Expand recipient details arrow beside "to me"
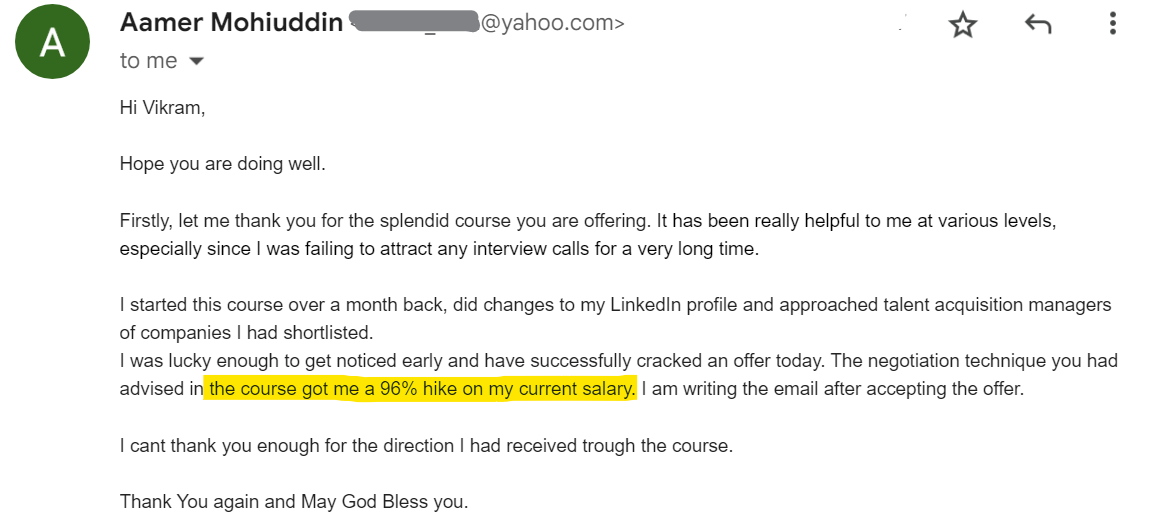The width and height of the screenshot is (1153, 522). tap(196, 62)
